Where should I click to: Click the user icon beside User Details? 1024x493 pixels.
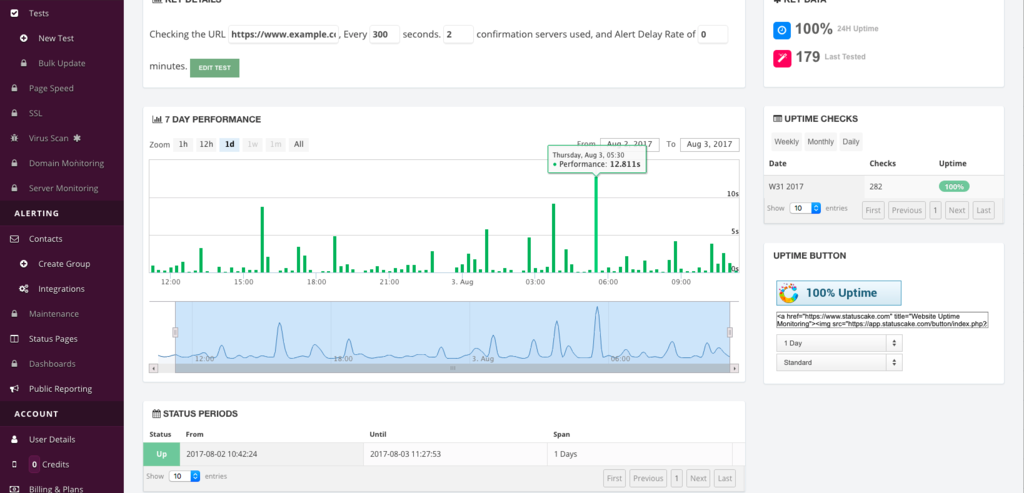[14, 439]
